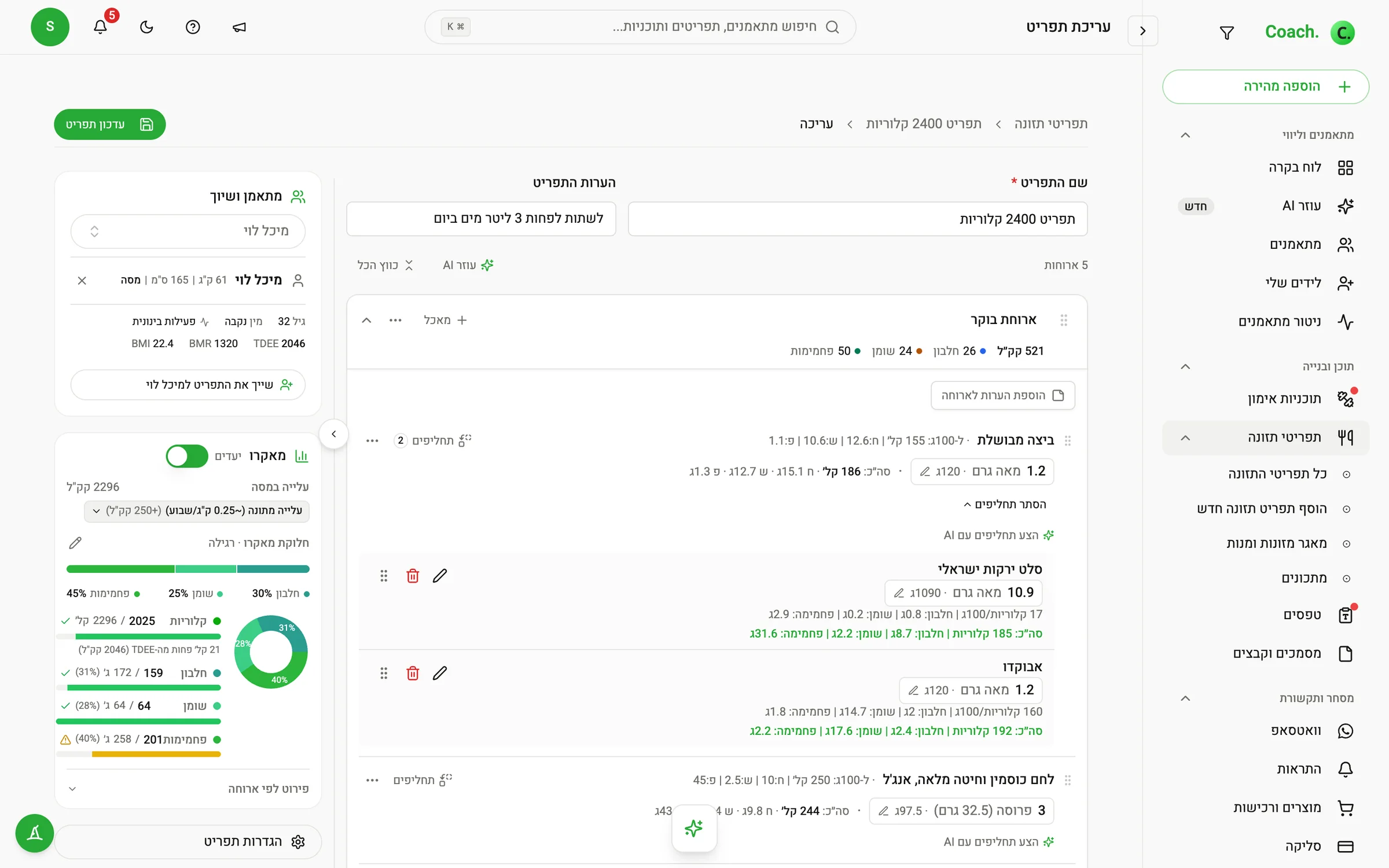Open the מיכל לוי trainee selector
This screenshot has width=1389, height=868.
[188, 231]
